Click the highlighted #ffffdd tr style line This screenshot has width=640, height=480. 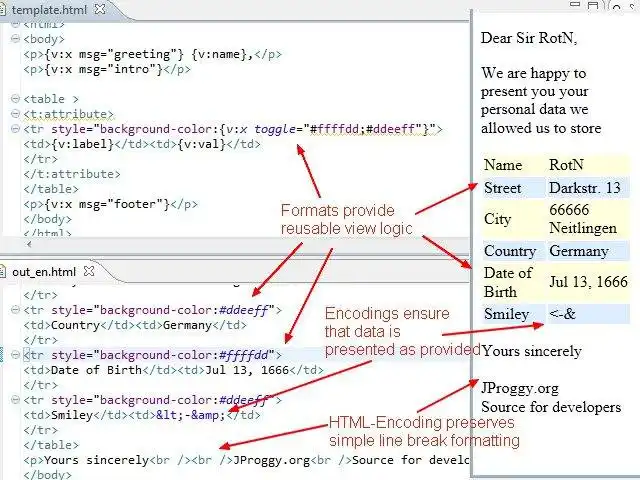152,355
